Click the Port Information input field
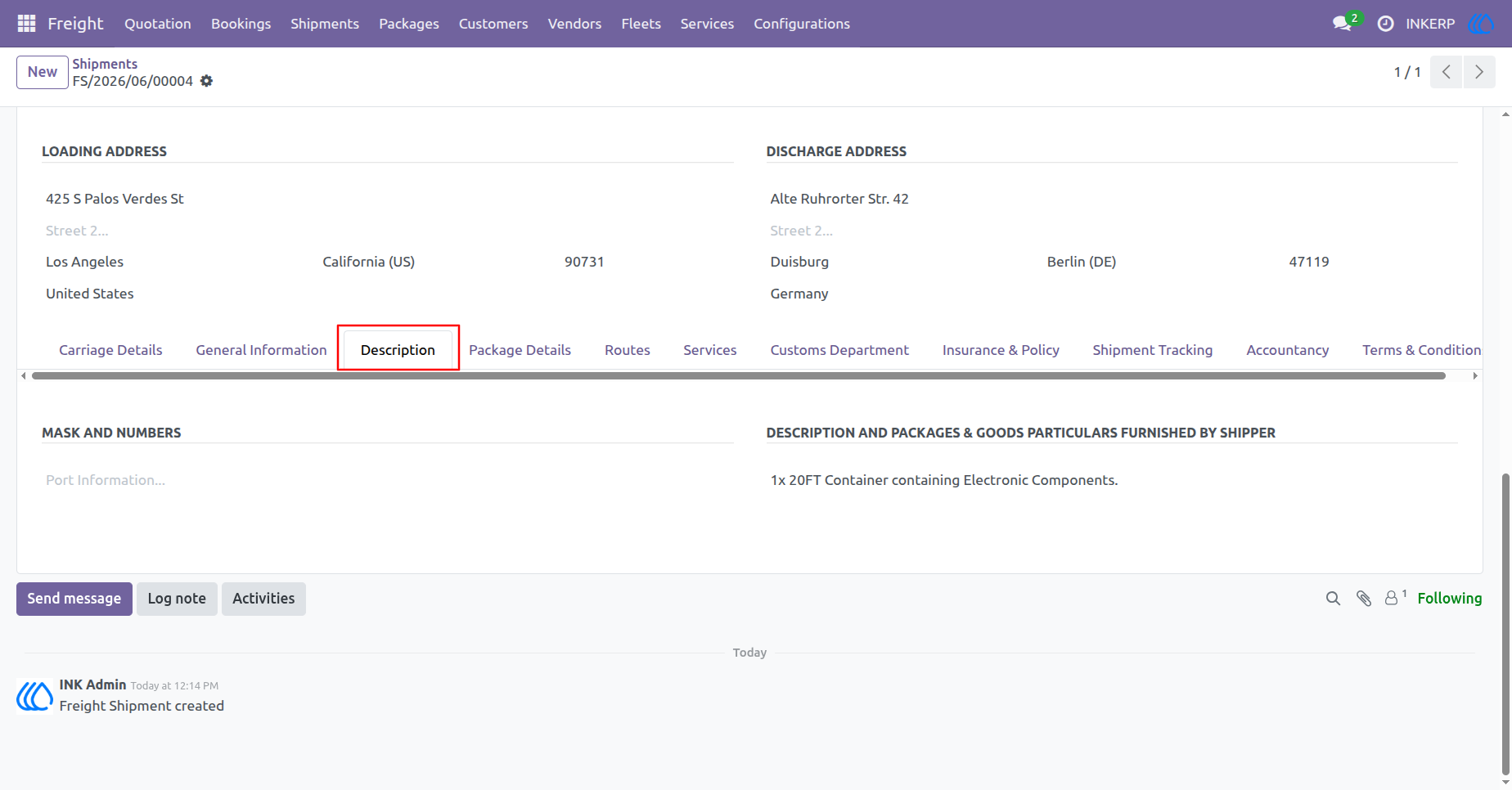Image resolution: width=1512 pixels, height=790 pixels. click(388, 480)
